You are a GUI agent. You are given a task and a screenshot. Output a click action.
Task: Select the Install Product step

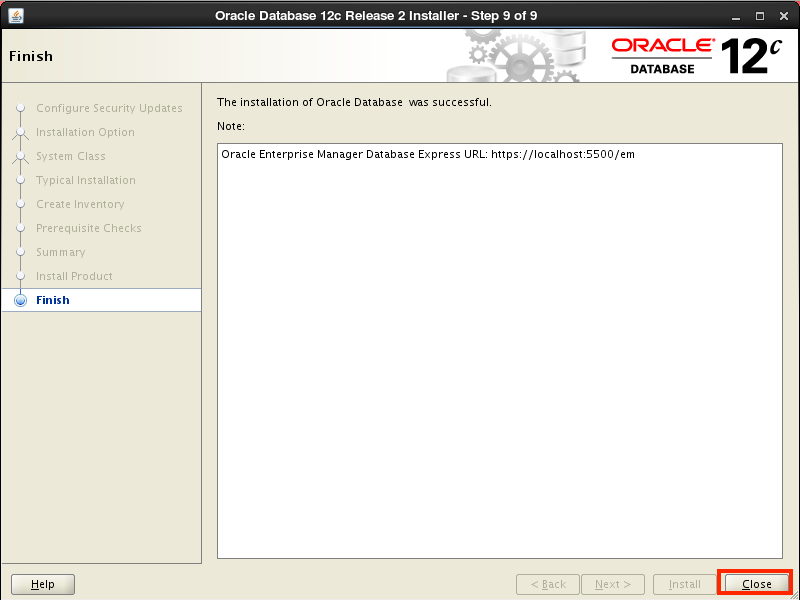74,276
